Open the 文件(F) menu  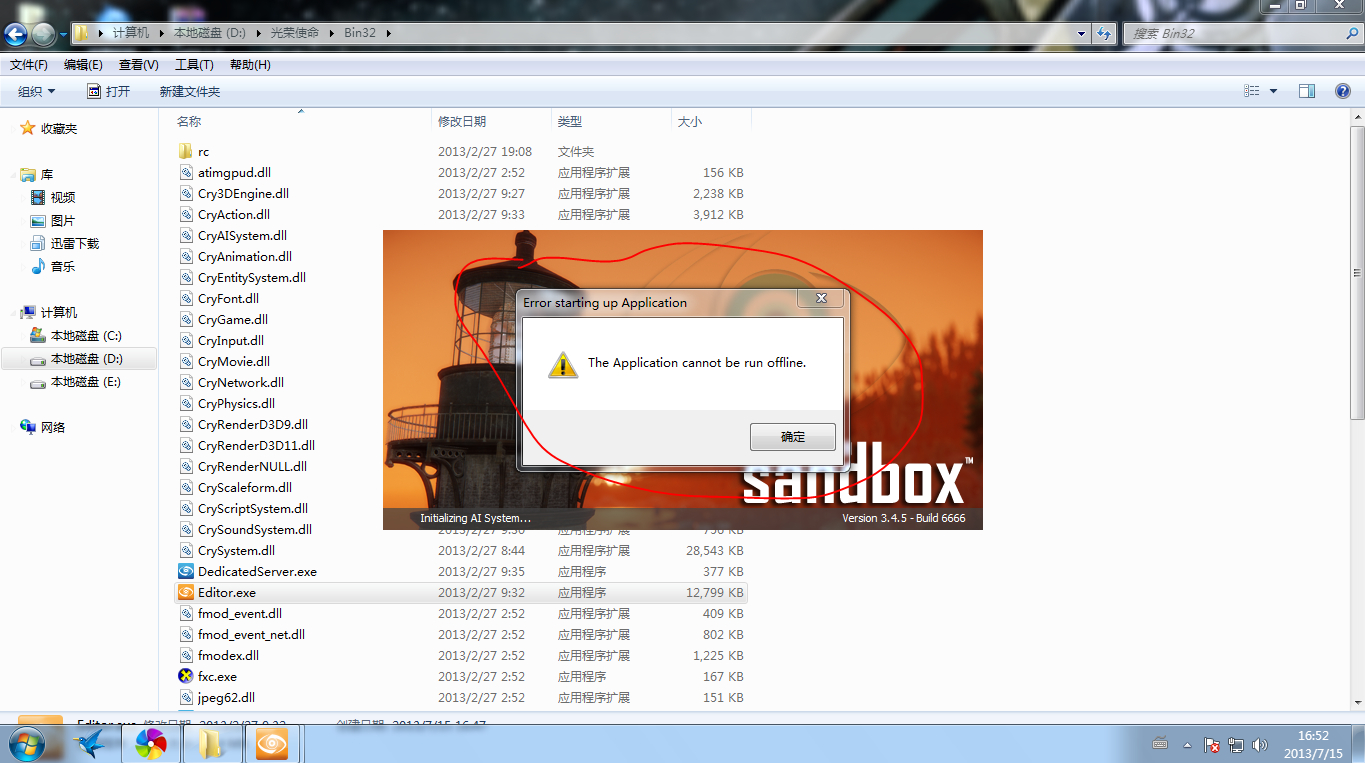[29, 65]
